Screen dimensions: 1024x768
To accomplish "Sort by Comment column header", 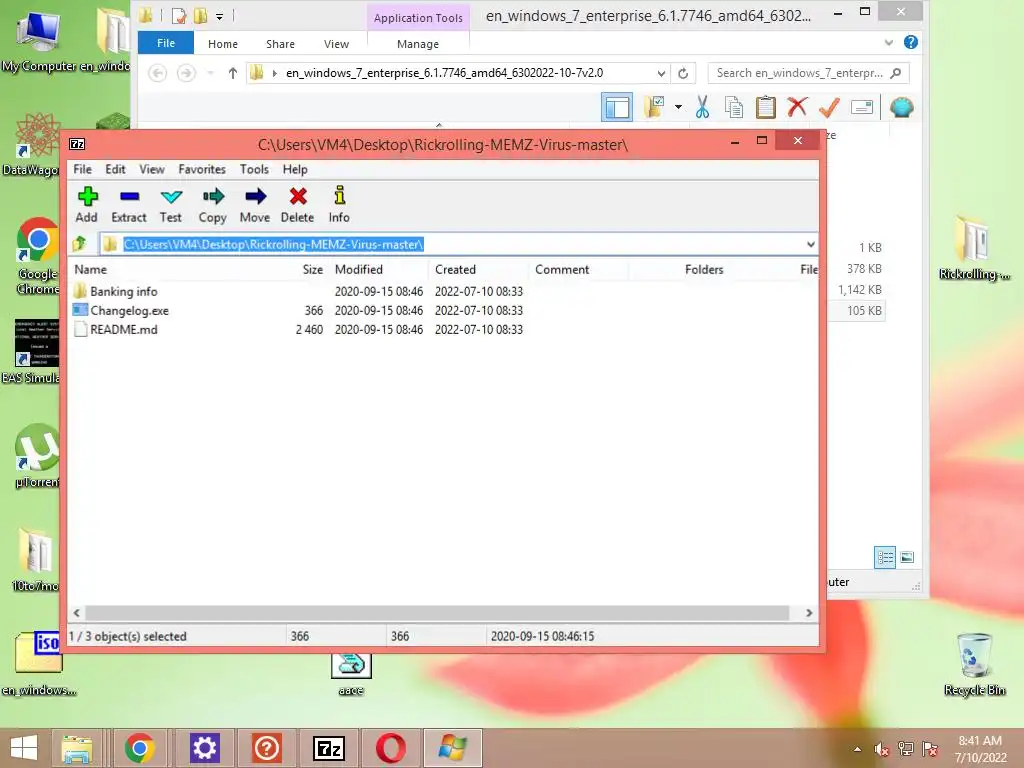I will coord(562,269).
